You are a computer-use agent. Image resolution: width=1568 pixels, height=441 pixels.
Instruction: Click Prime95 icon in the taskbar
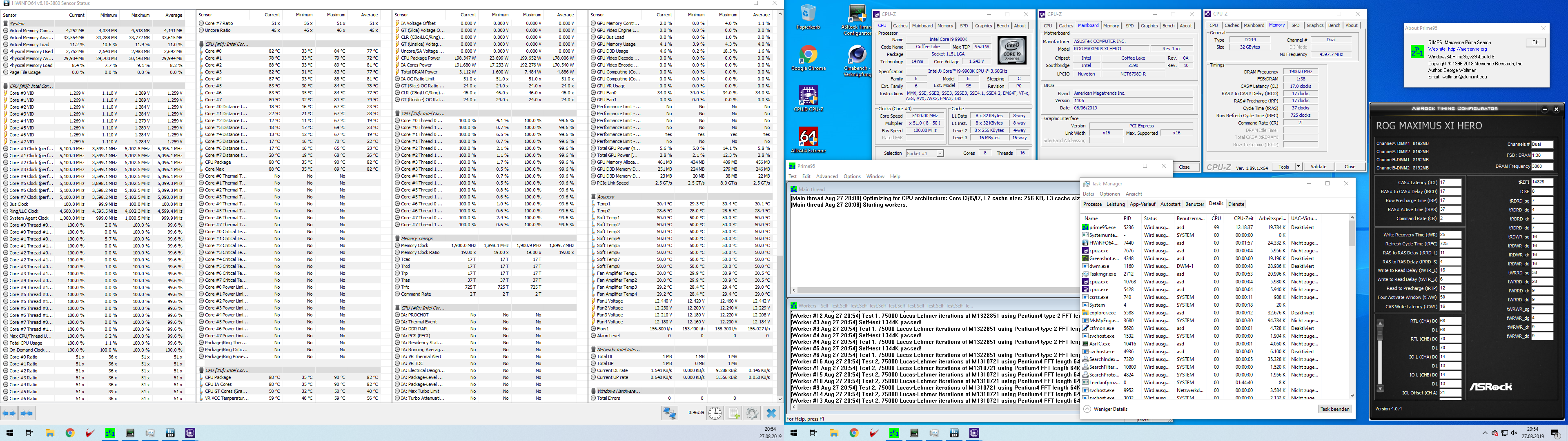coord(894,433)
